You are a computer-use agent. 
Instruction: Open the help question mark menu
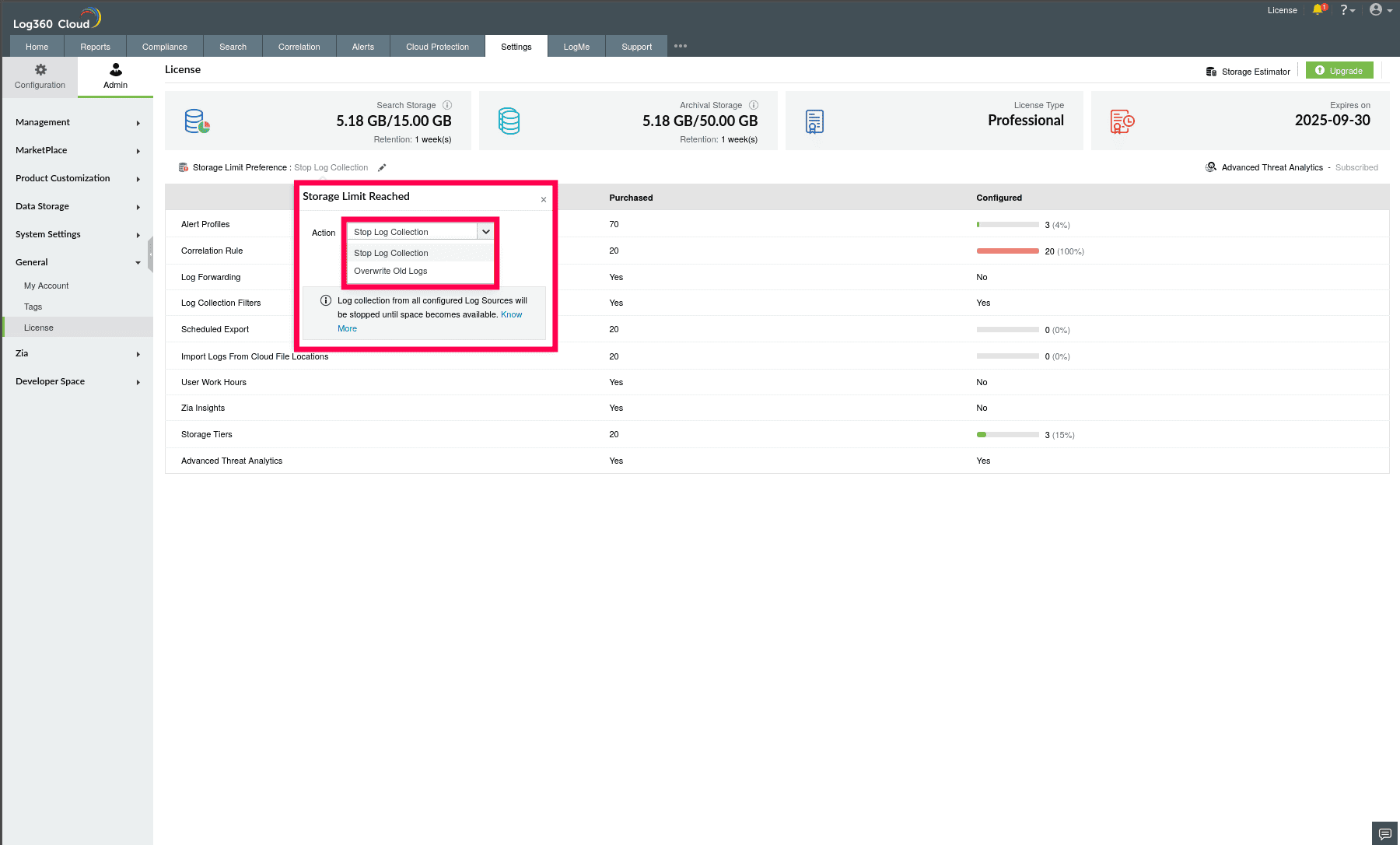click(x=1347, y=10)
